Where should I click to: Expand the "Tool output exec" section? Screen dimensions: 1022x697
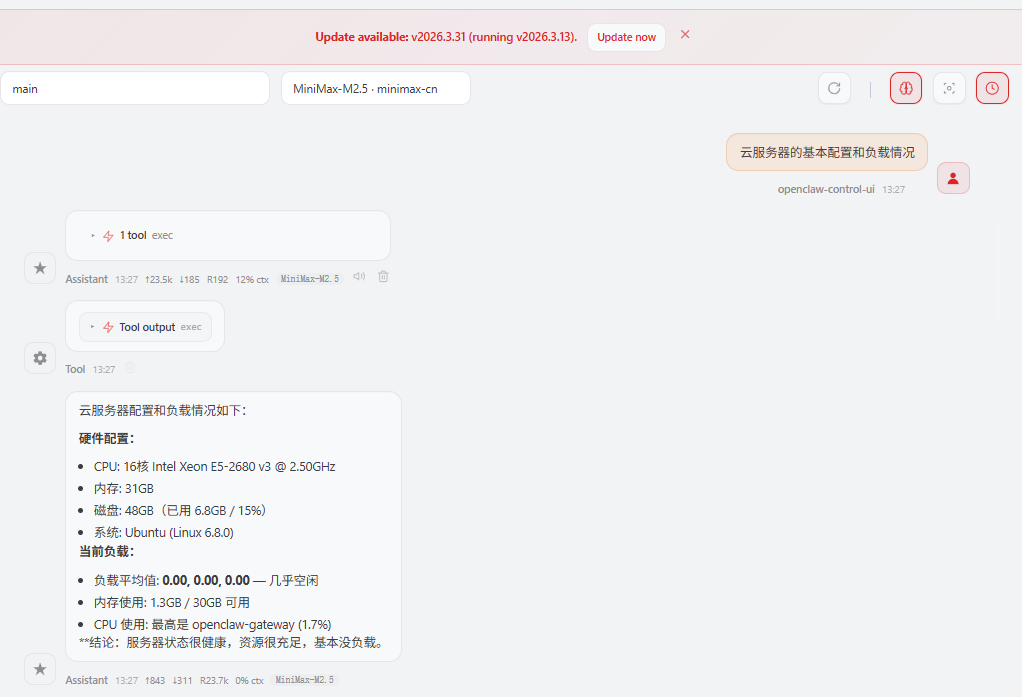point(146,327)
